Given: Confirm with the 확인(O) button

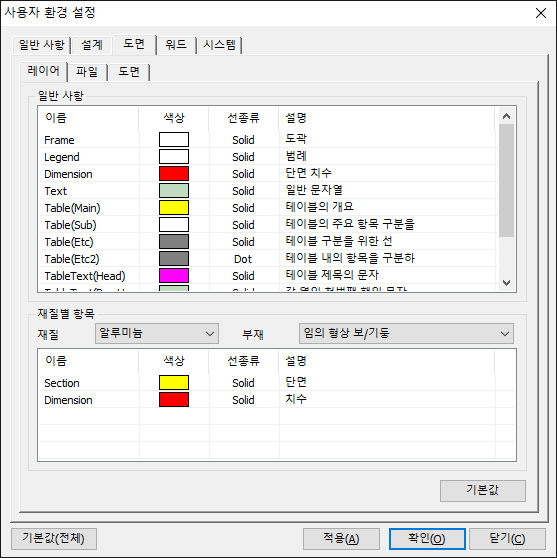Looking at the screenshot, I should point(427,538).
